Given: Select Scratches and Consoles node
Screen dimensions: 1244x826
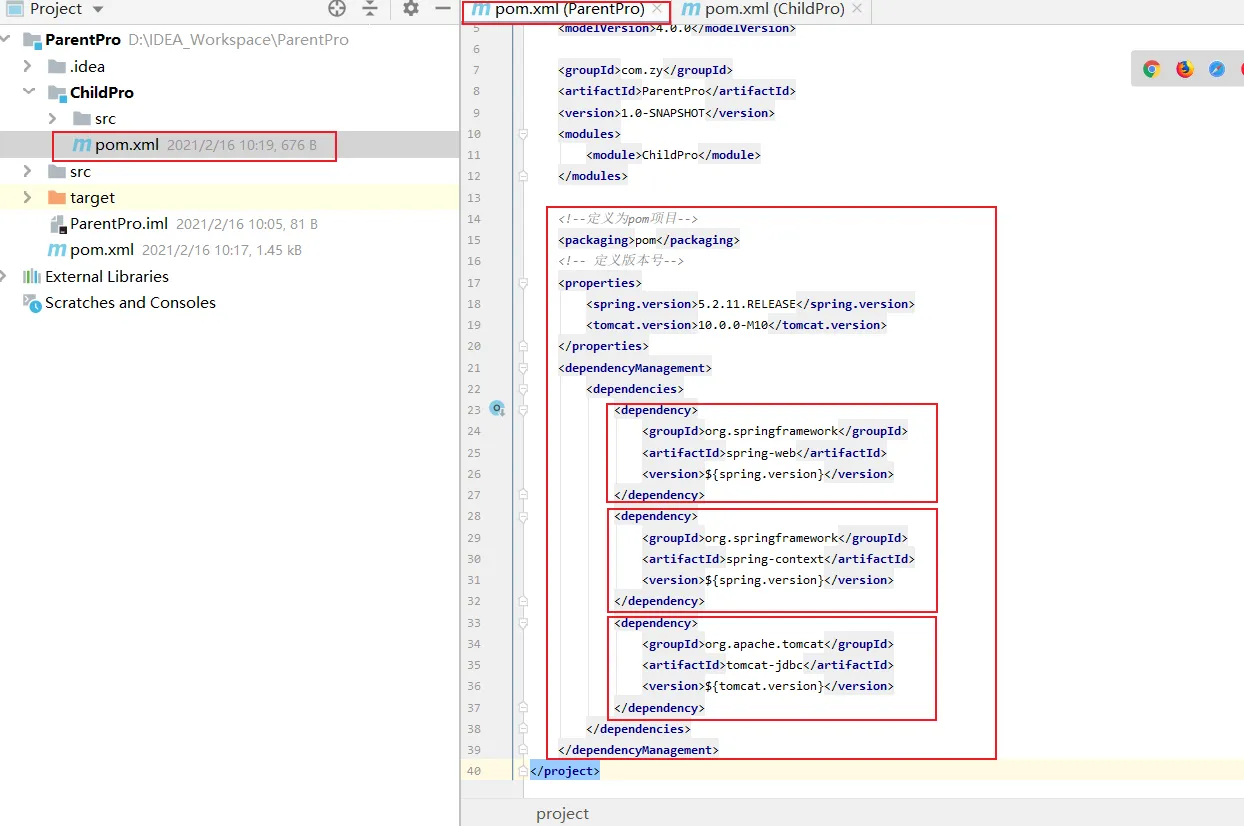Looking at the screenshot, I should coord(130,302).
